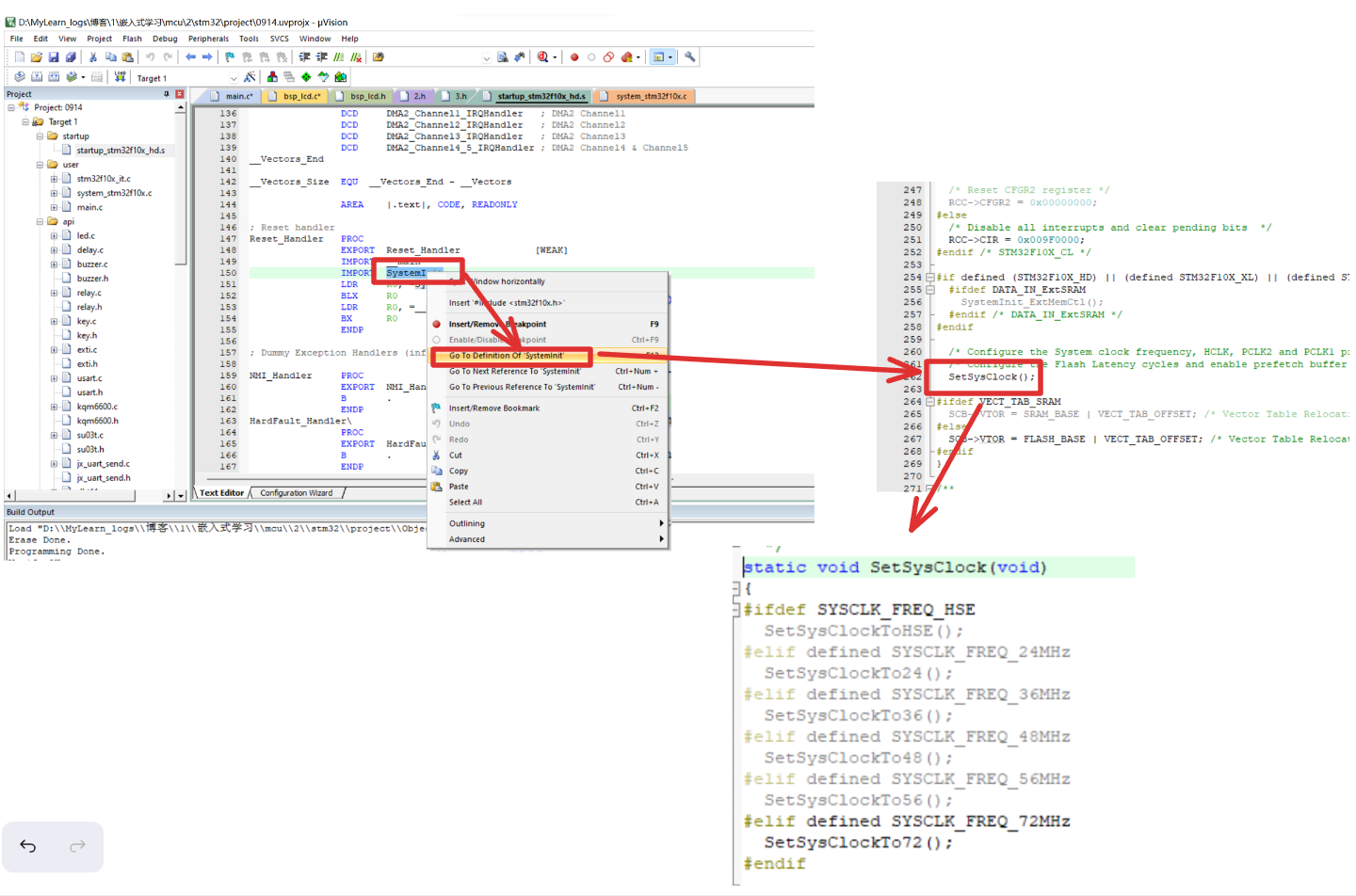Expand the stm32f10x_it.c tree node

(54, 179)
